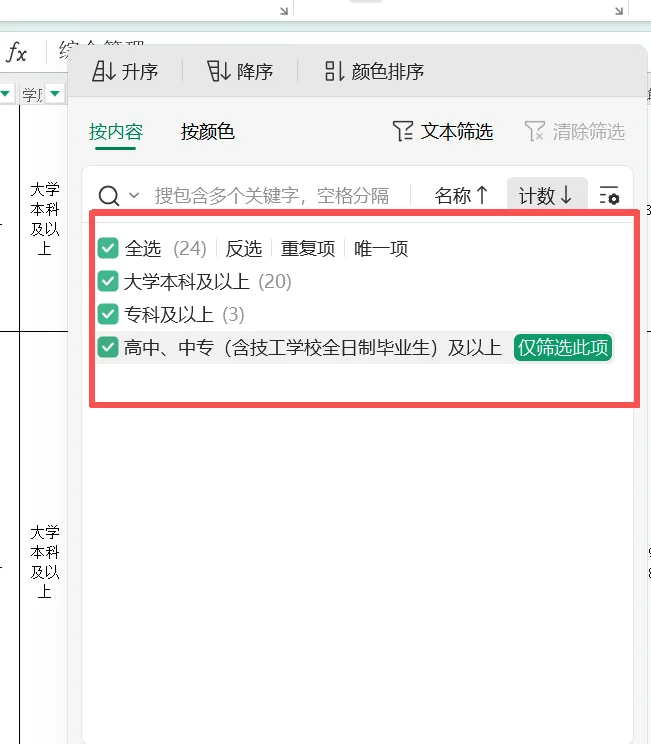Screen dimensions: 651x744
Task: Uncheck 高中、中专 及以上 checkbox
Action: (108, 347)
